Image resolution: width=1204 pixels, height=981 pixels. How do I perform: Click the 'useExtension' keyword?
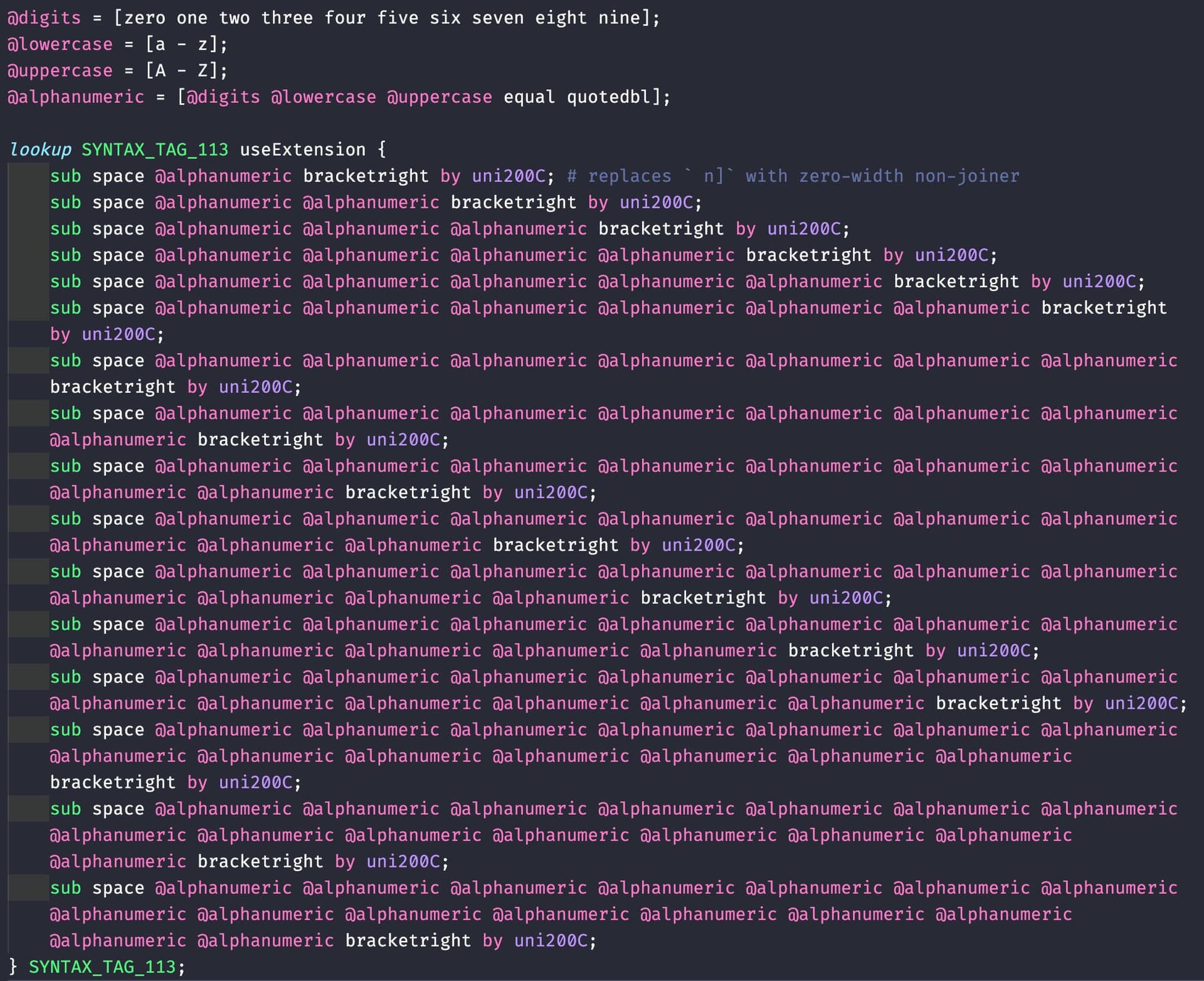(302, 149)
